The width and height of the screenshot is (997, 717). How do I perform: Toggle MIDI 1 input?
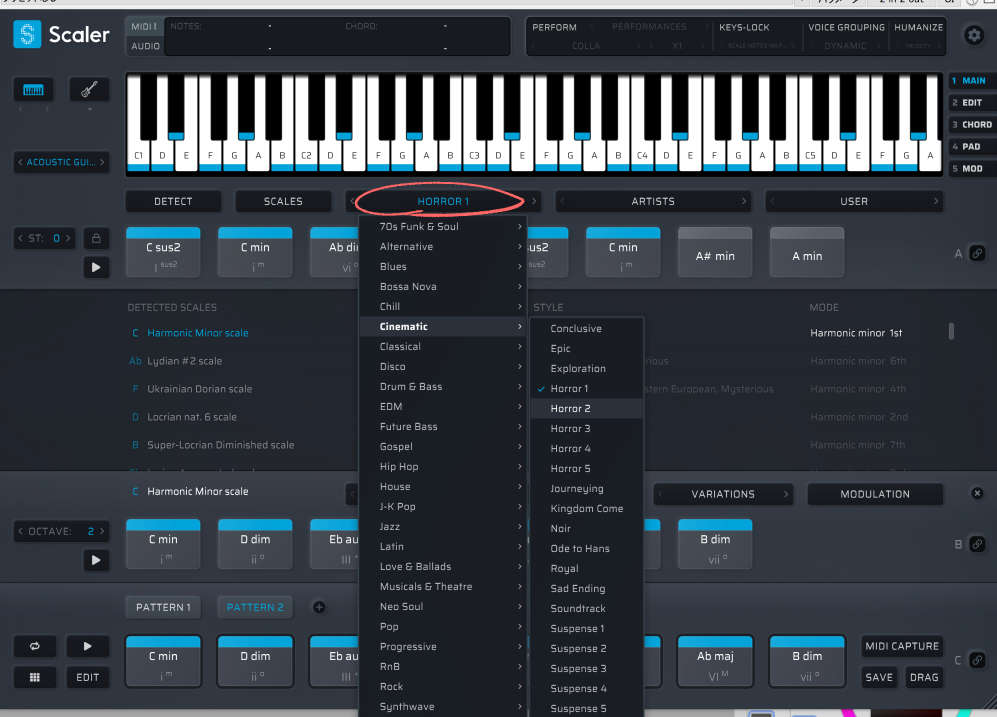pyautogui.click(x=144, y=27)
